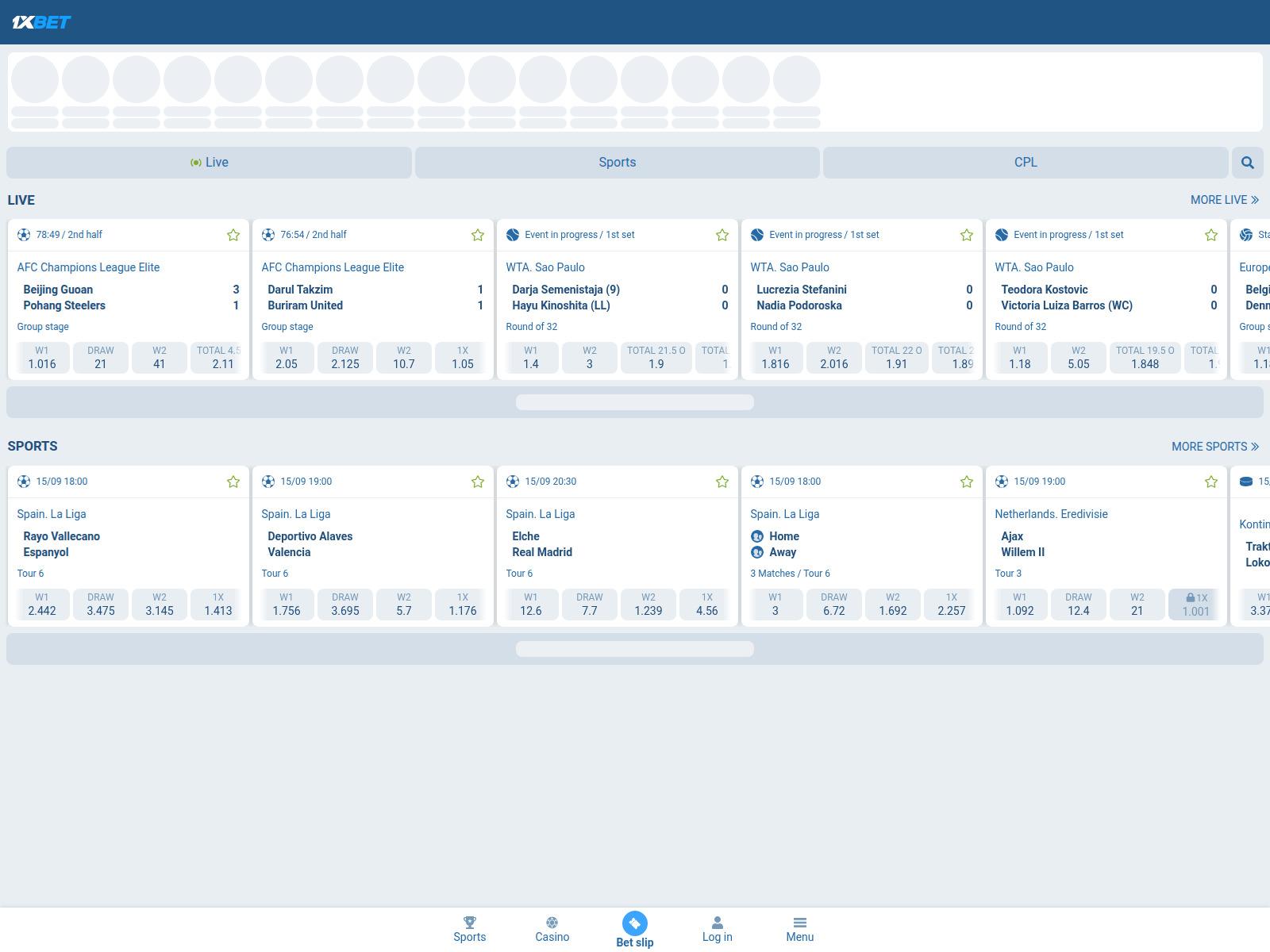Click the Buriram United team name
The width and height of the screenshot is (1270, 952).
click(306, 305)
